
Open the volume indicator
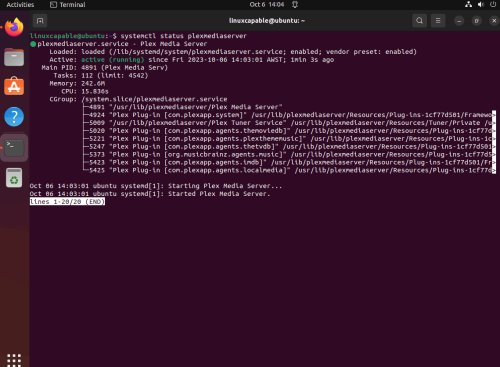tap(480, 5)
